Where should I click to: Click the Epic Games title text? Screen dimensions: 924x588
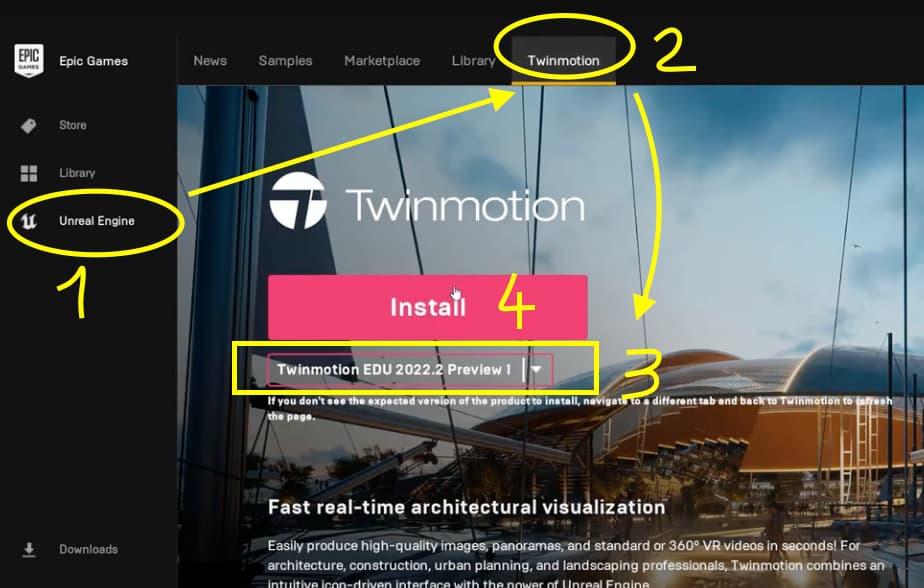93,61
